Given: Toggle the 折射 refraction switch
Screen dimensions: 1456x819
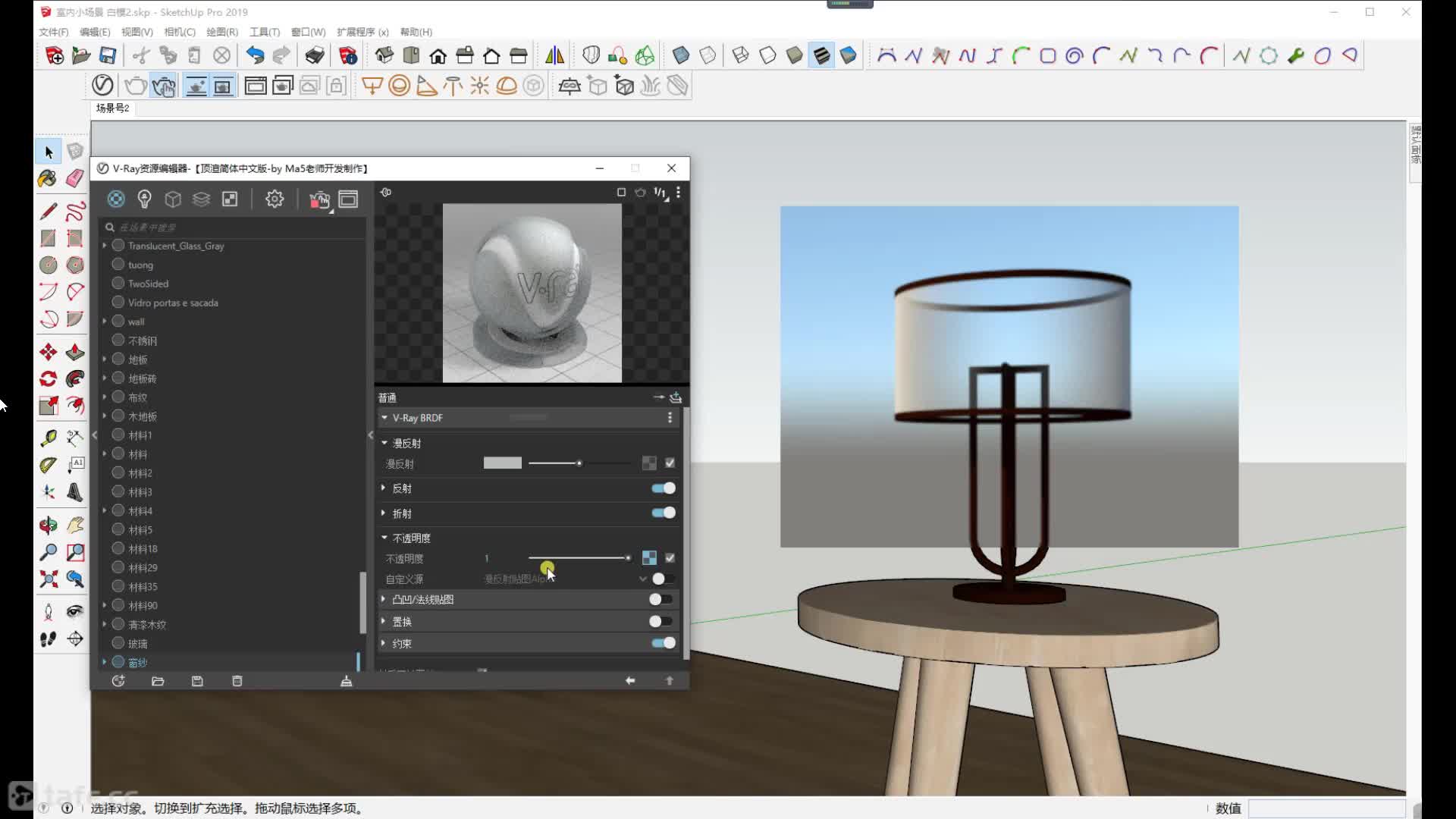Looking at the screenshot, I should tap(664, 513).
